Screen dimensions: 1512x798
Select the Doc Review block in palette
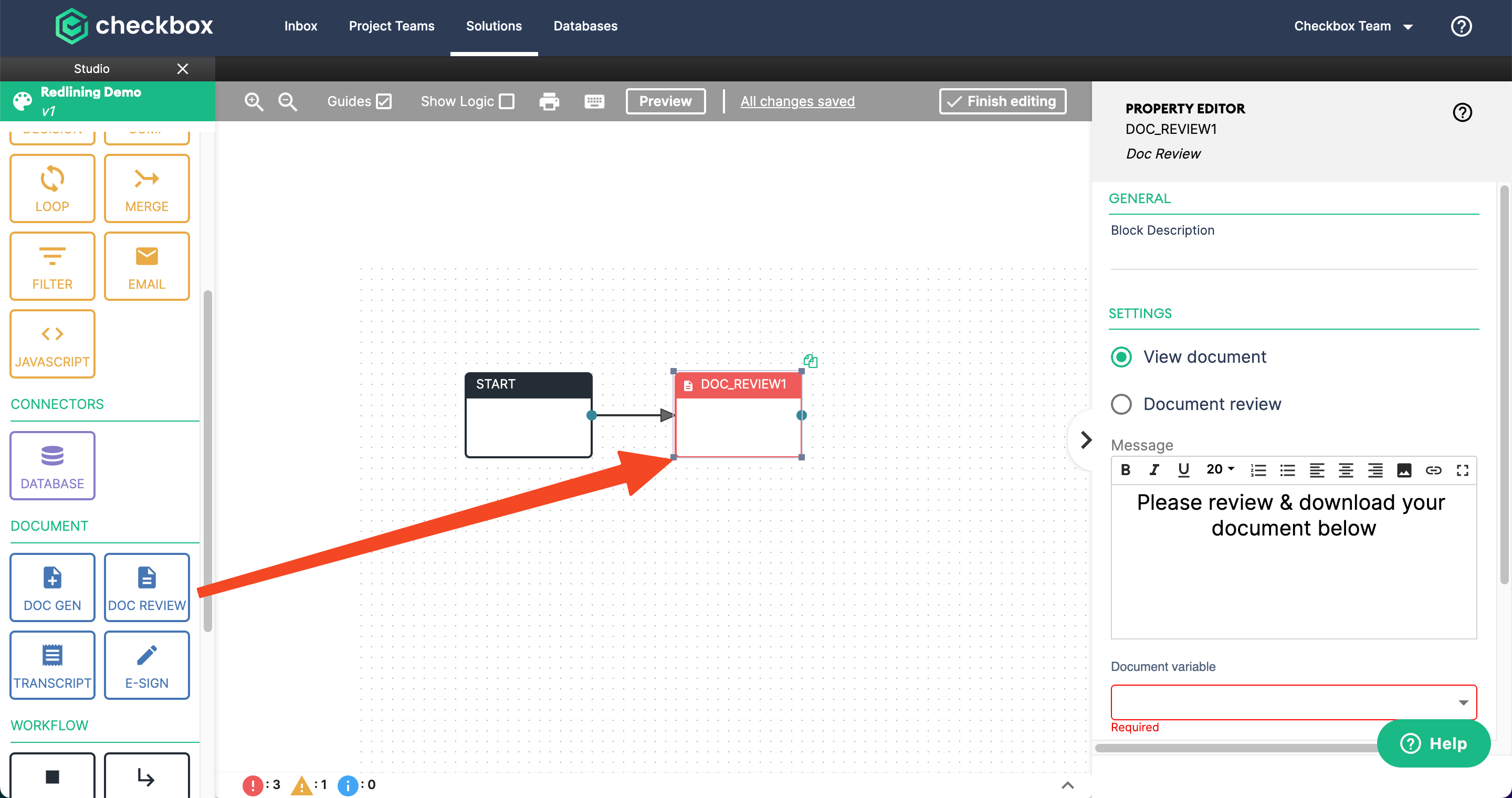tap(147, 587)
